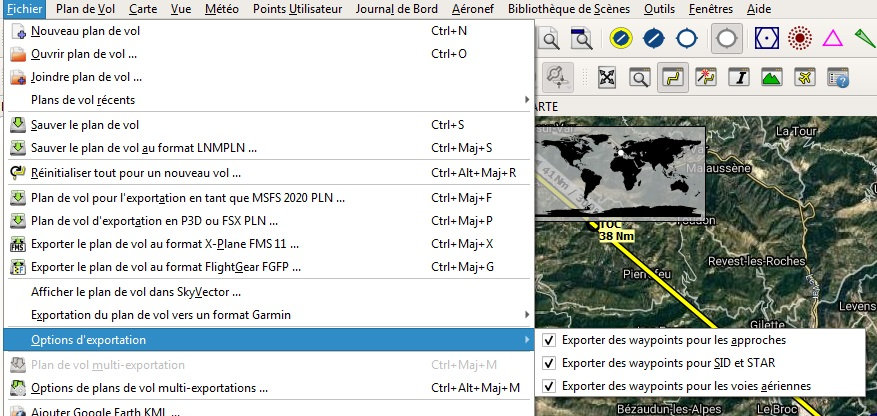Export flight plan as P3D or FSX PLN
Viewport: 877px width, 416px height.
[x=267, y=221]
